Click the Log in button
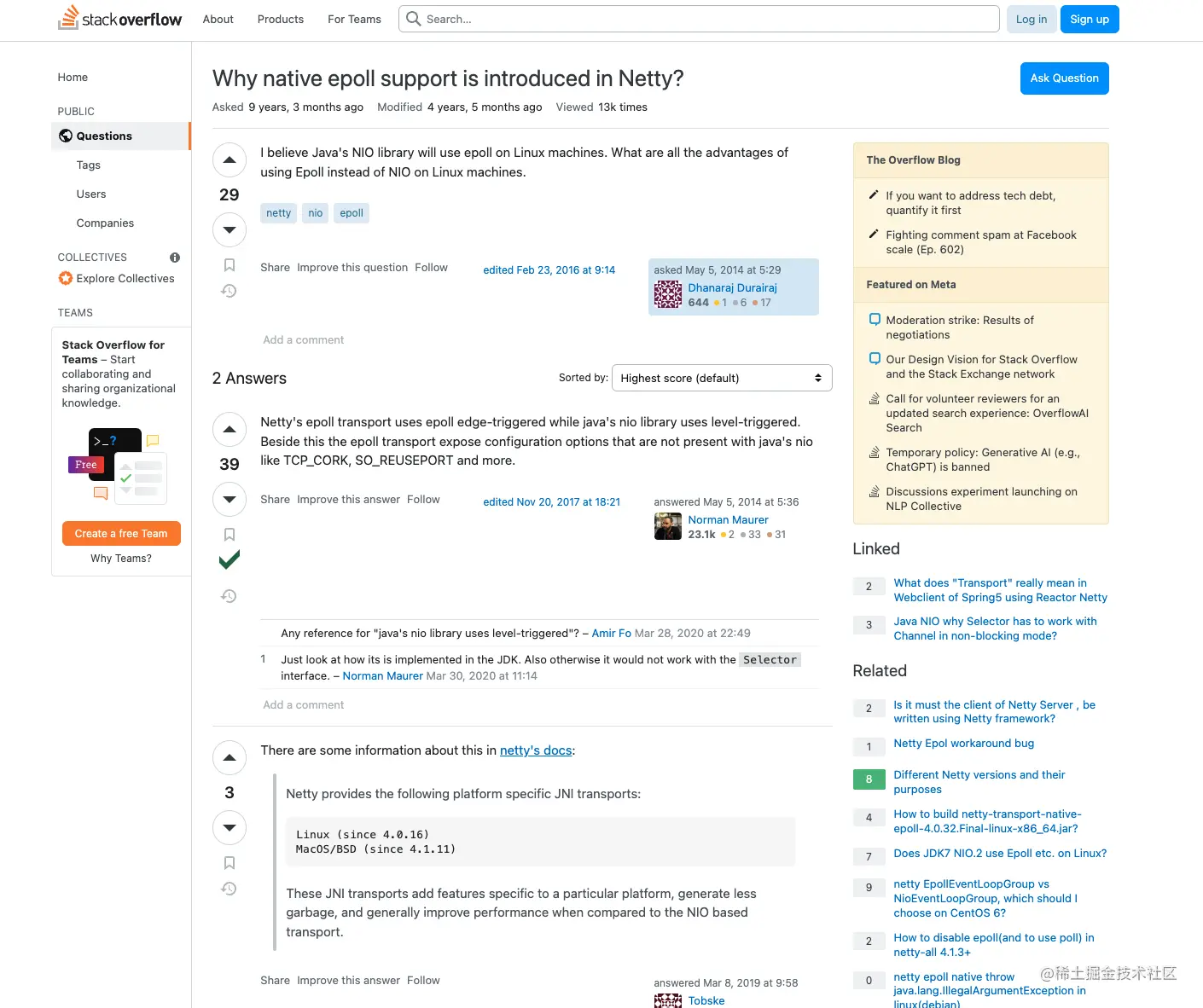 tap(1032, 19)
